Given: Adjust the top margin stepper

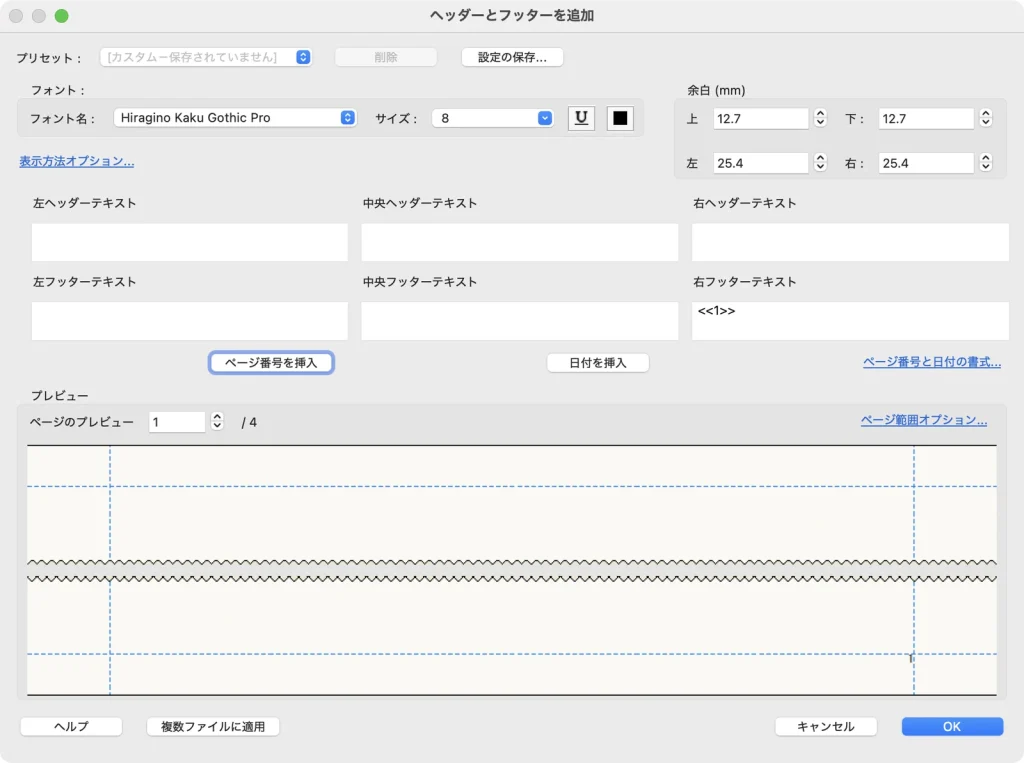Looking at the screenshot, I should click(820, 118).
